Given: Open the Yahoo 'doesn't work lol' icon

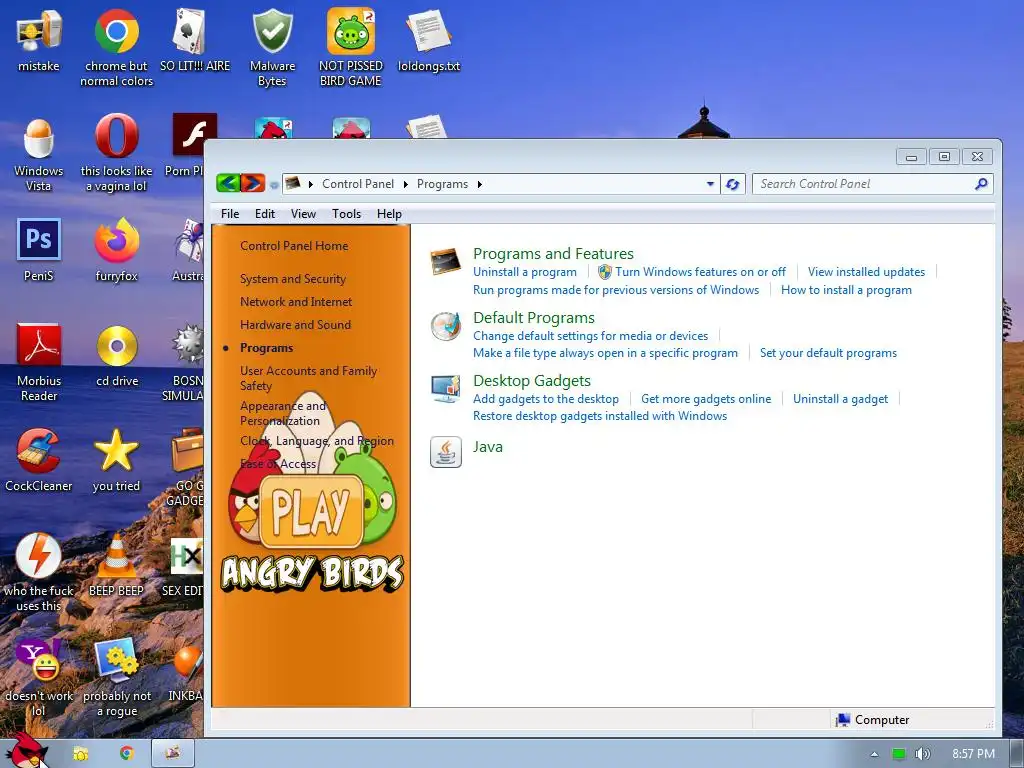Looking at the screenshot, I should pos(39,678).
